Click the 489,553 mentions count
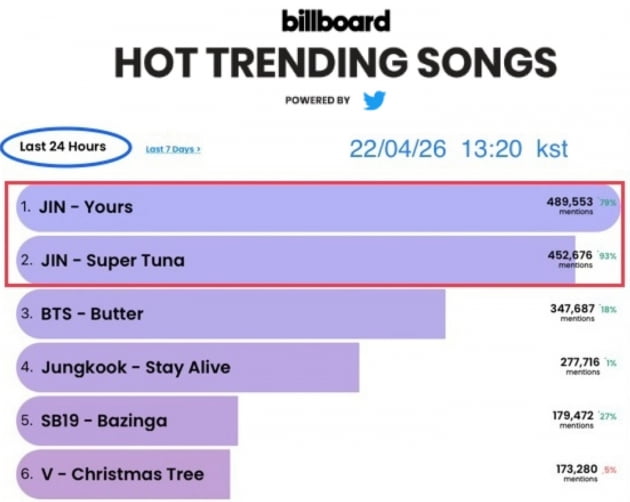The height and width of the screenshot is (502, 630). [x=570, y=205]
